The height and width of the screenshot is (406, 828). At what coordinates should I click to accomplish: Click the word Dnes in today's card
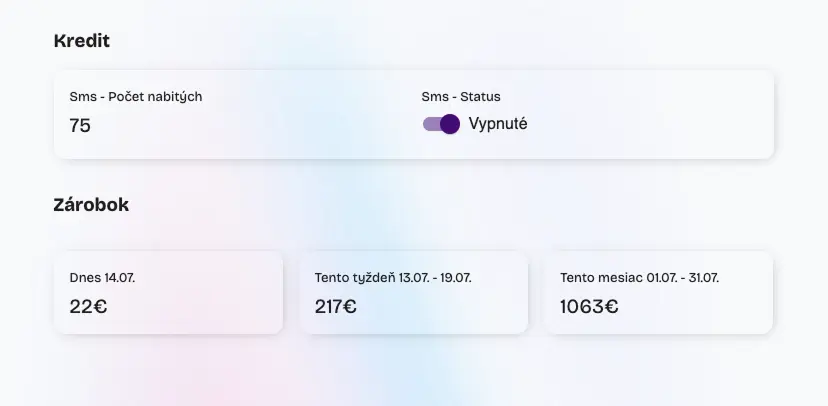click(x=85, y=277)
